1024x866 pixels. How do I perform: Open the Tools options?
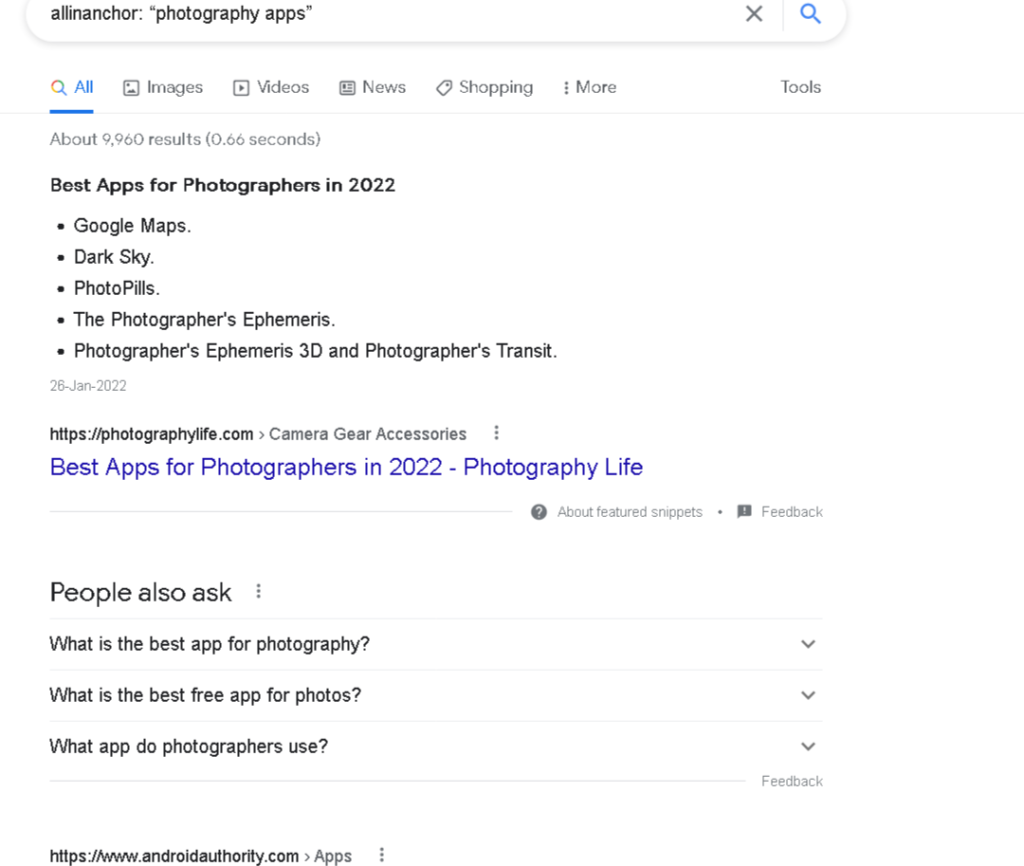point(800,88)
